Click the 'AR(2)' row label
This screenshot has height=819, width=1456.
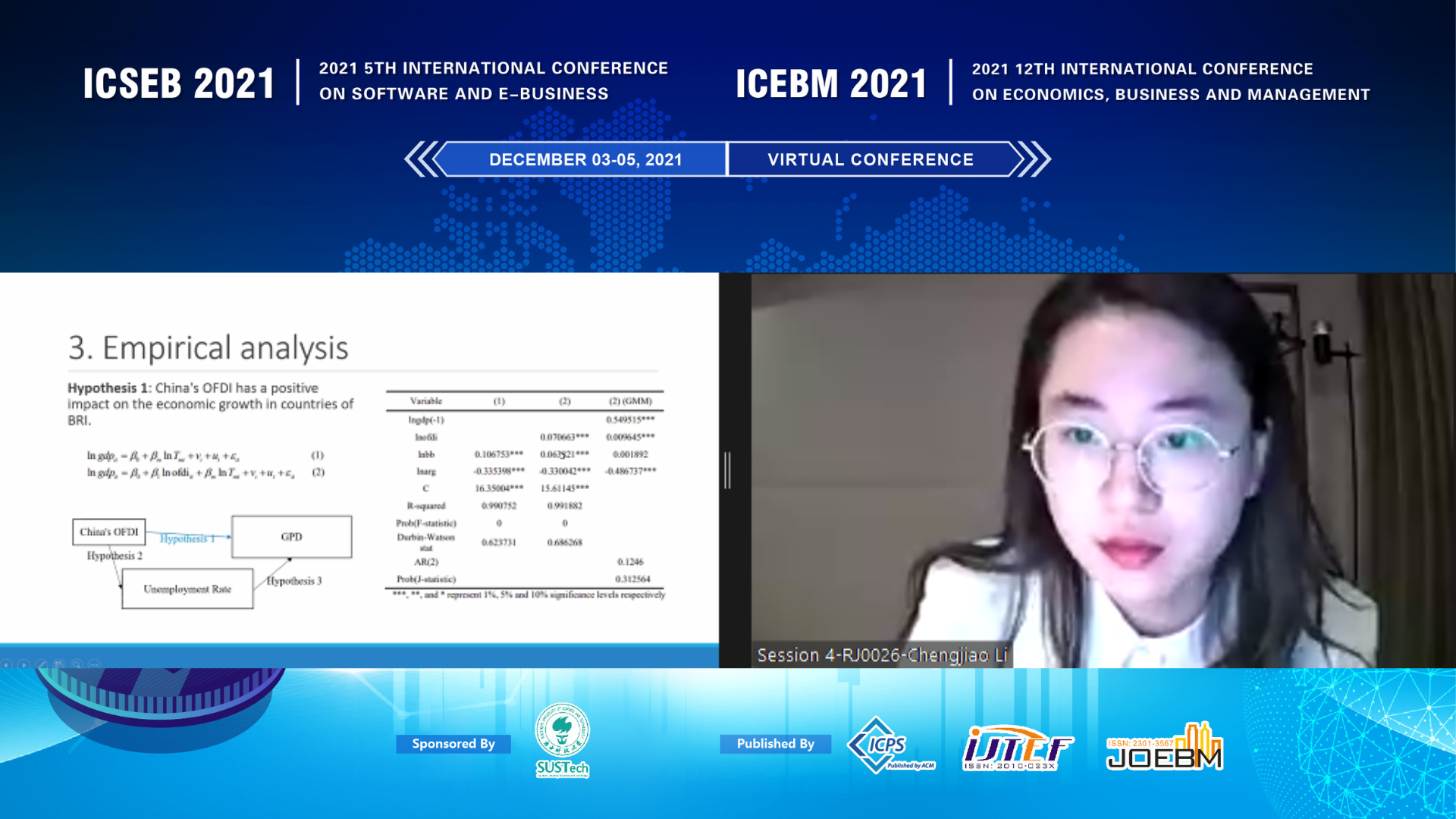coord(426,562)
